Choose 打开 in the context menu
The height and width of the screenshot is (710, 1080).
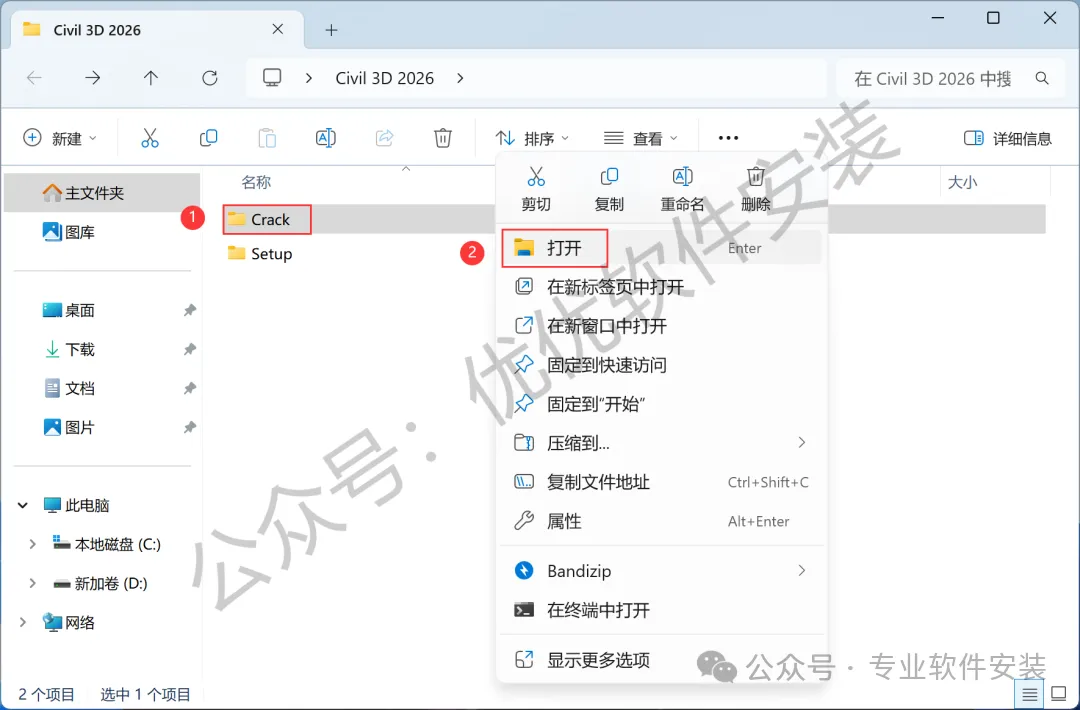coord(661,248)
